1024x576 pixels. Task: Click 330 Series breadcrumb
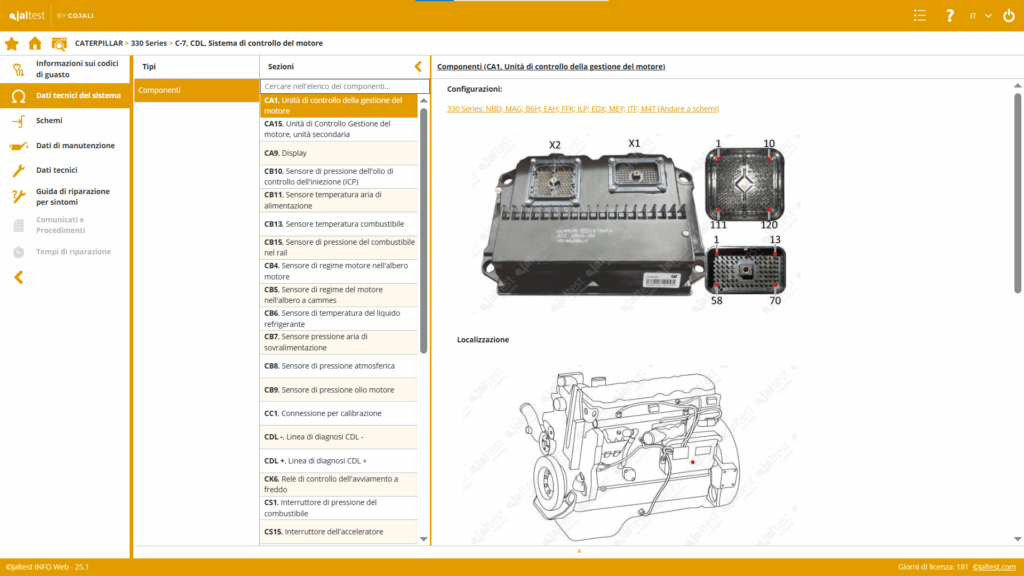(149, 43)
